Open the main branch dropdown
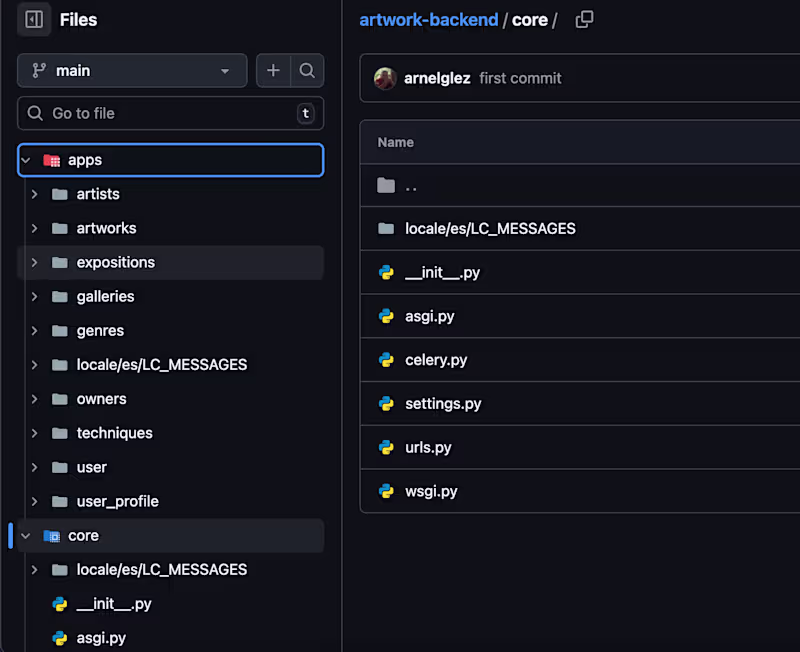The image size is (800, 652). point(132,71)
